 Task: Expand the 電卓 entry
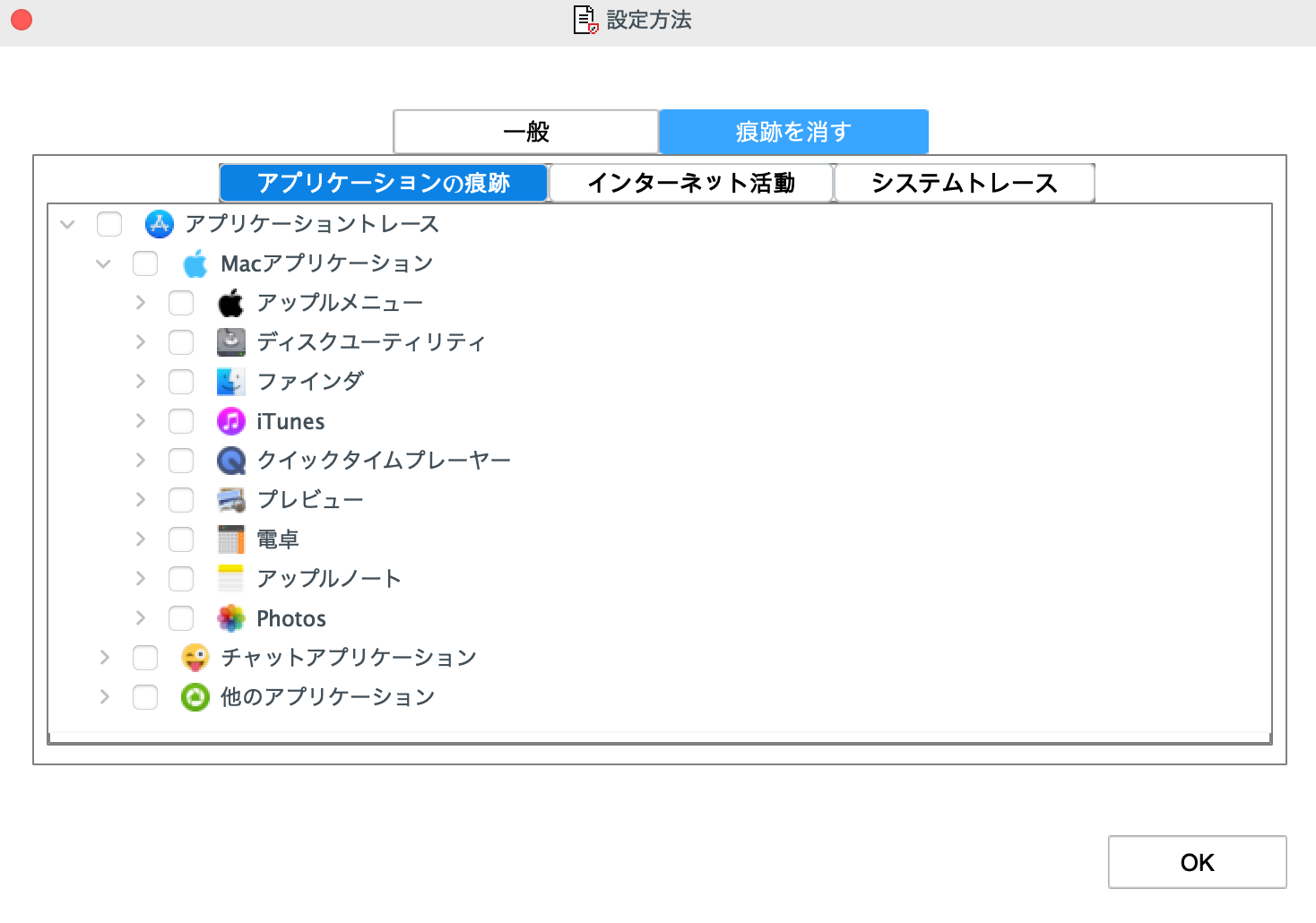click(141, 539)
